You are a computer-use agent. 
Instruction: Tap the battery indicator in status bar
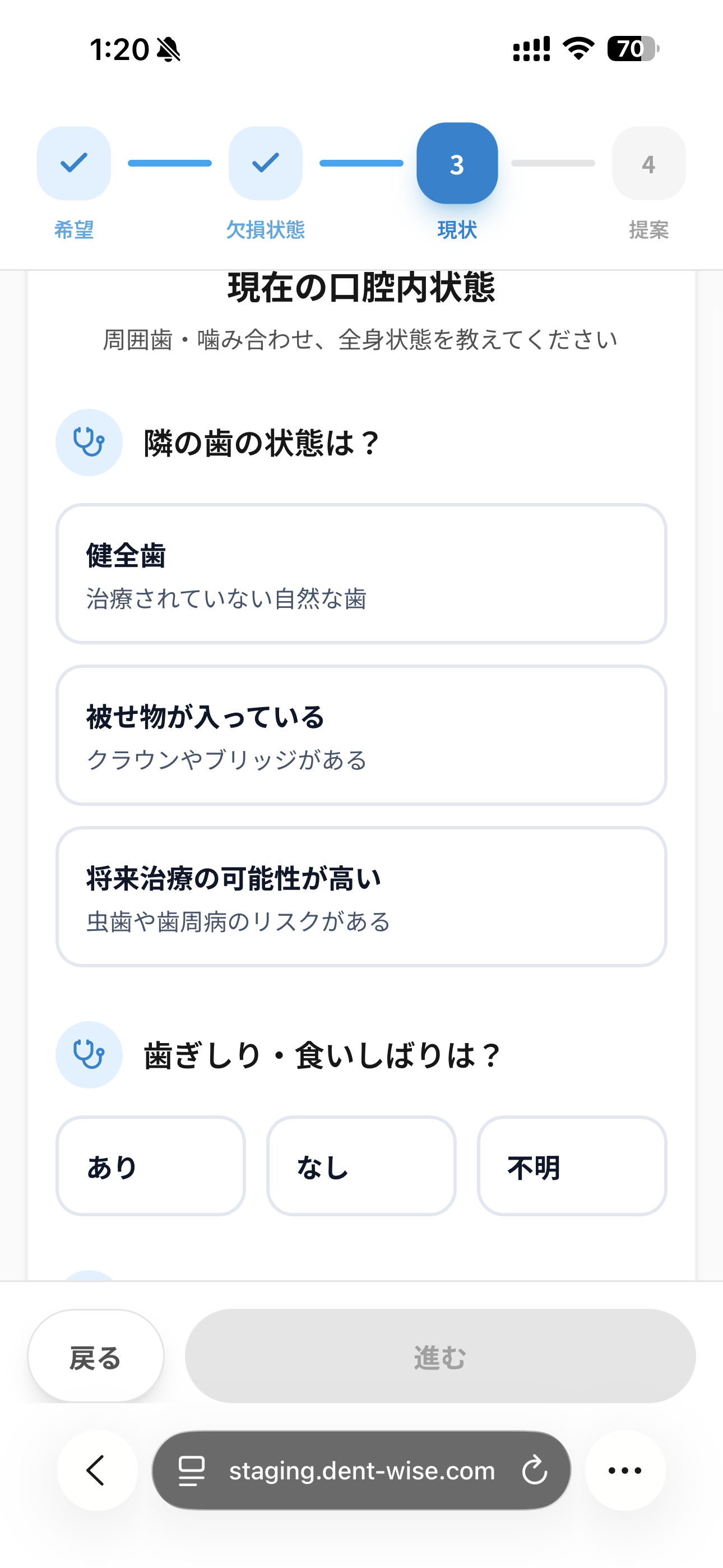[x=632, y=49]
